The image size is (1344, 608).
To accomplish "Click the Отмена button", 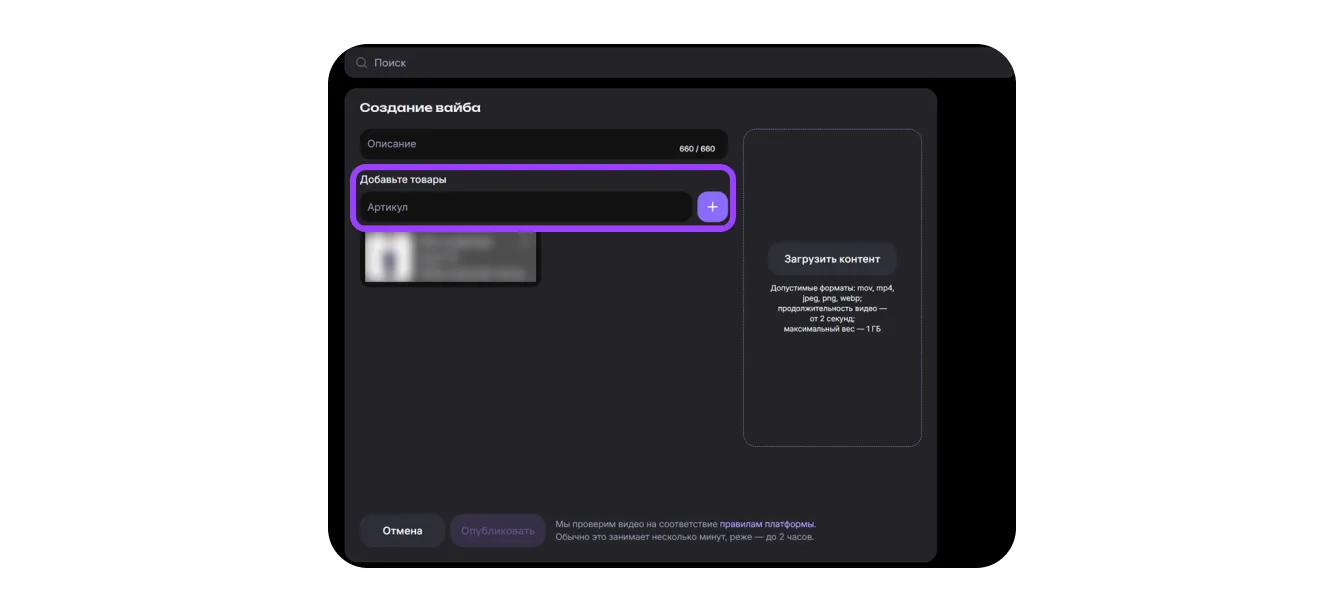I will (402, 531).
